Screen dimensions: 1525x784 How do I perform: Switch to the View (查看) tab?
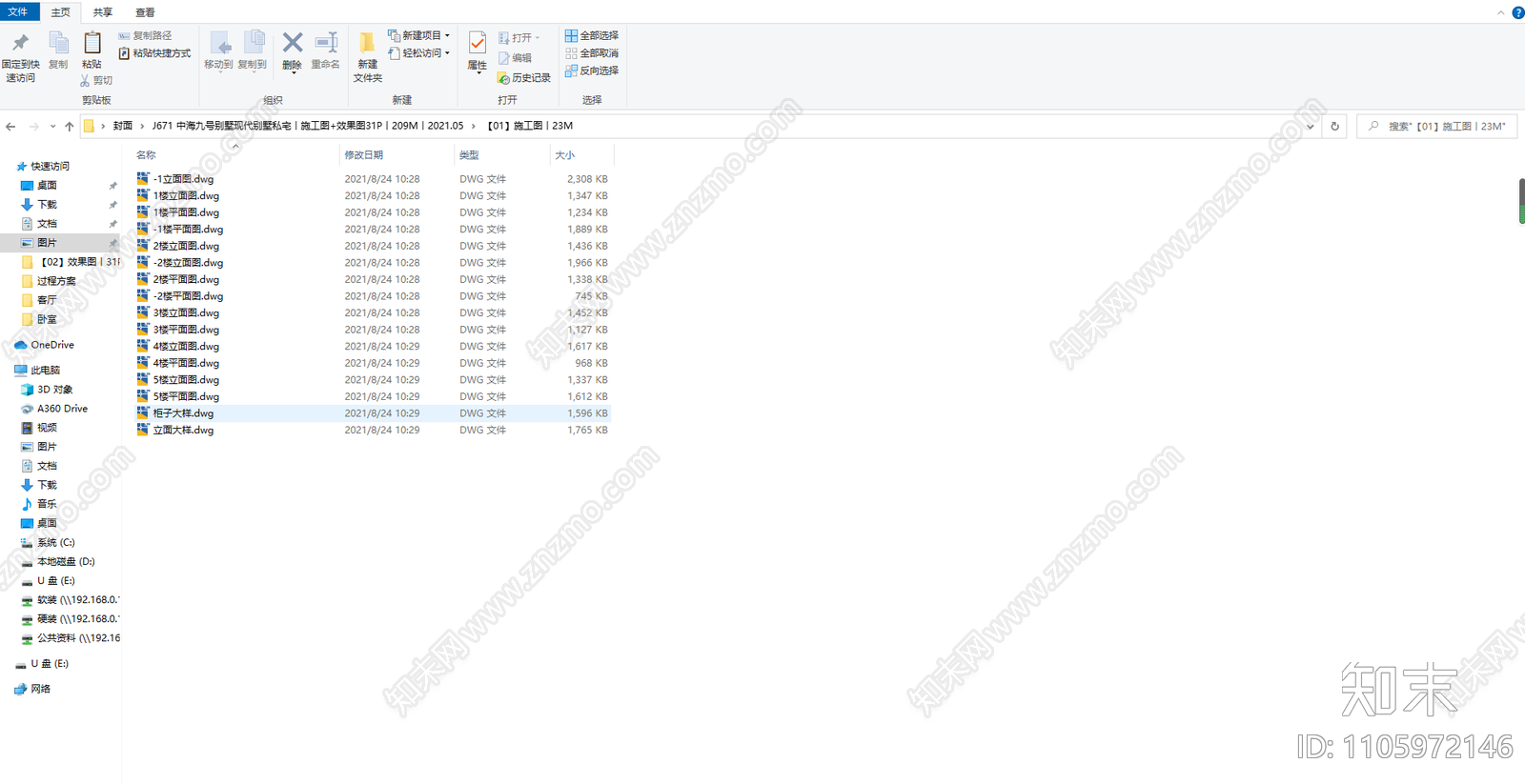(x=145, y=12)
